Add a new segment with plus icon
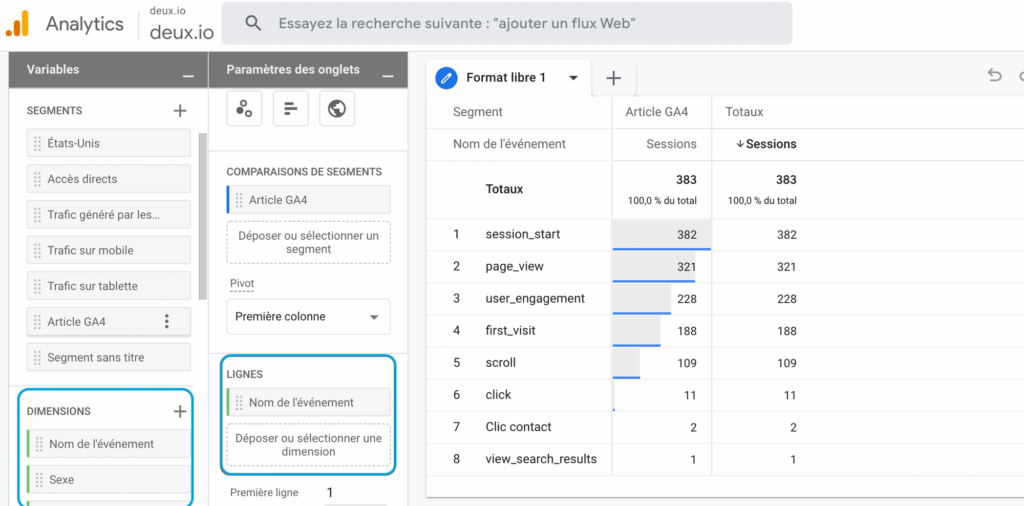The width and height of the screenshot is (1024, 506). coord(180,111)
